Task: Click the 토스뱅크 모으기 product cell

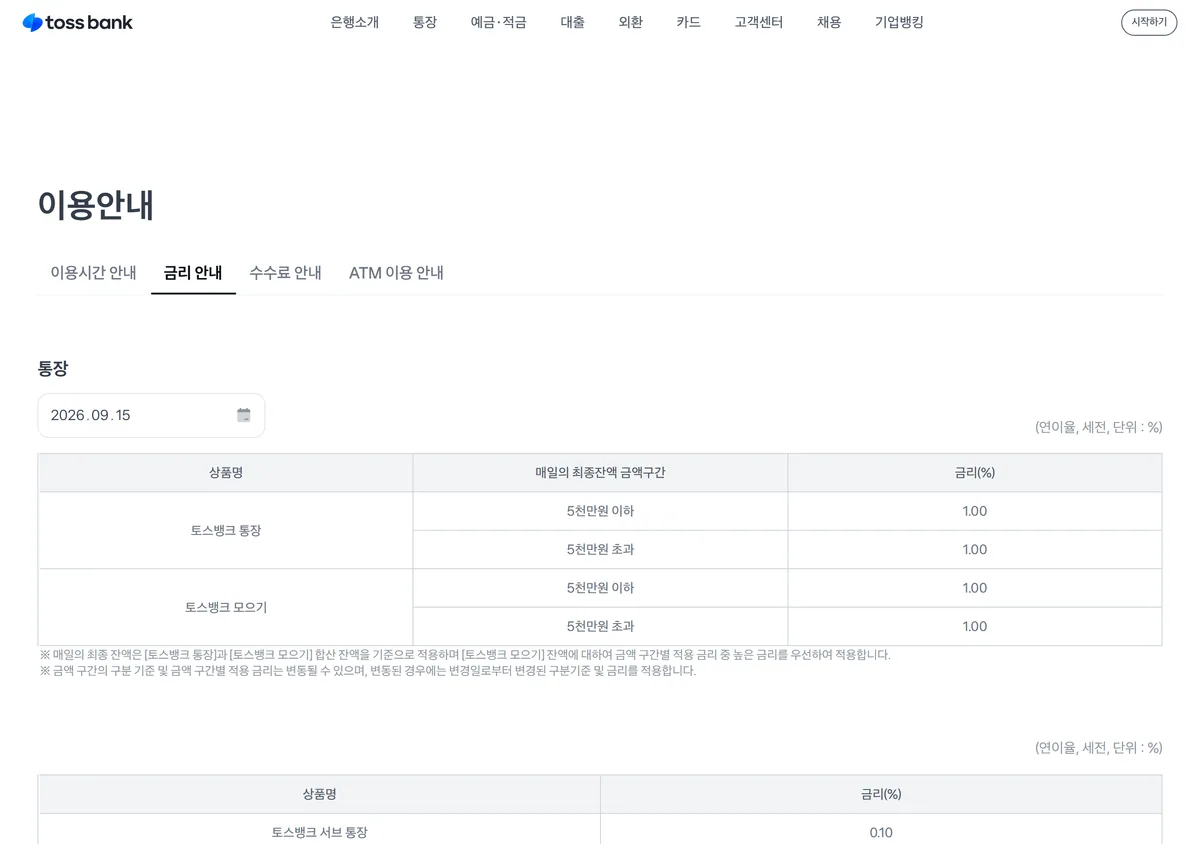Action: (226, 607)
